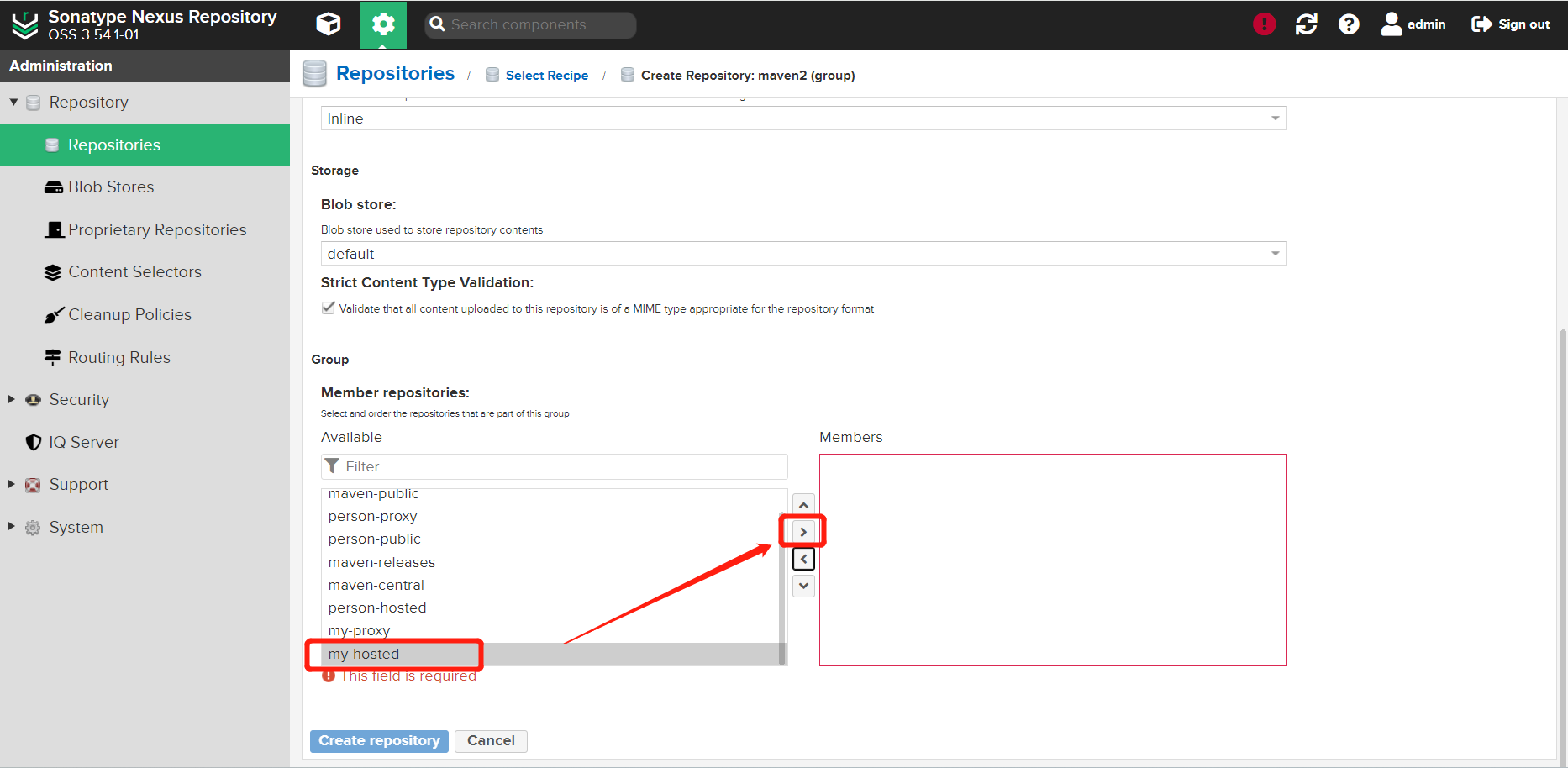Open the Help question mark icon
This screenshot has height=768, width=1568.
(1349, 24)
